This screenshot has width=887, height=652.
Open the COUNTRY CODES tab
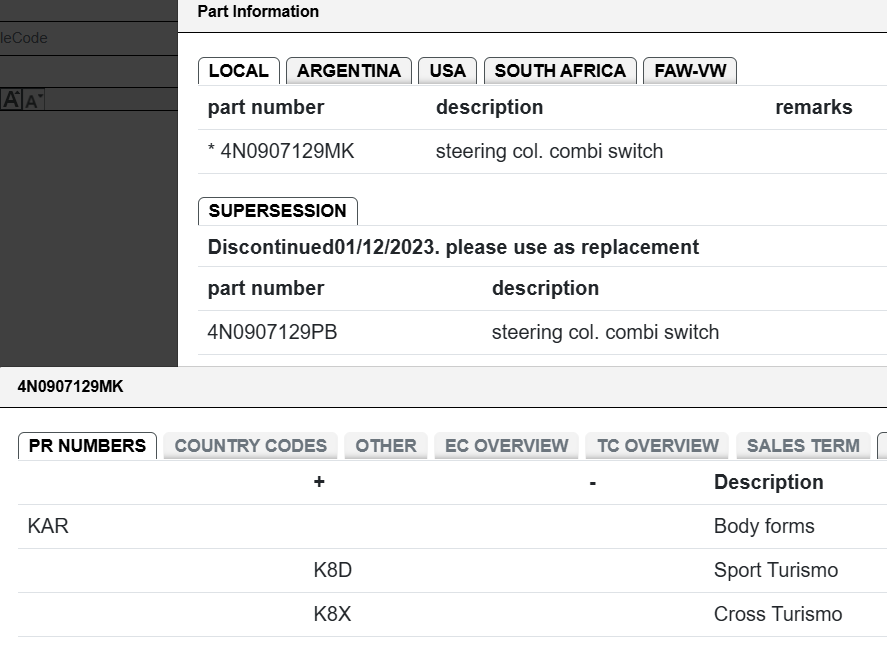point(251,446)
